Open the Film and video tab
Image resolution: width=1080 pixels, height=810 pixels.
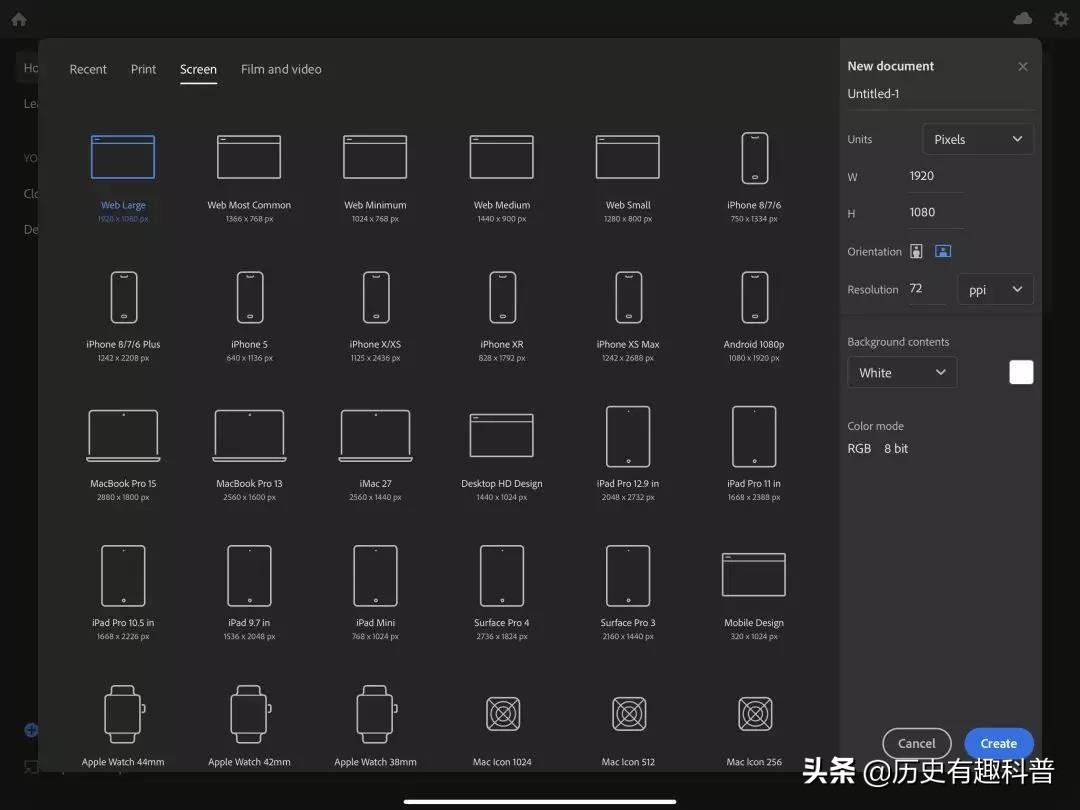pos(281,69)
